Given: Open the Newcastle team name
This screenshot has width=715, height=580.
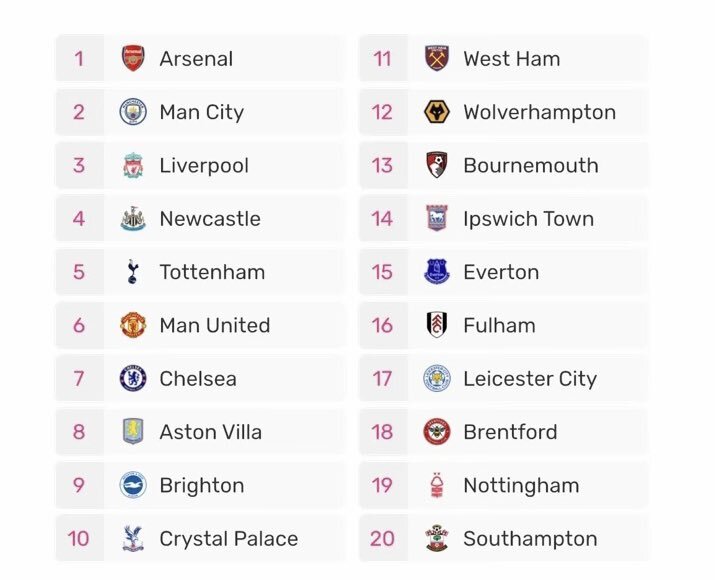Looking at the screenshot, I should [x=210, y=219].
